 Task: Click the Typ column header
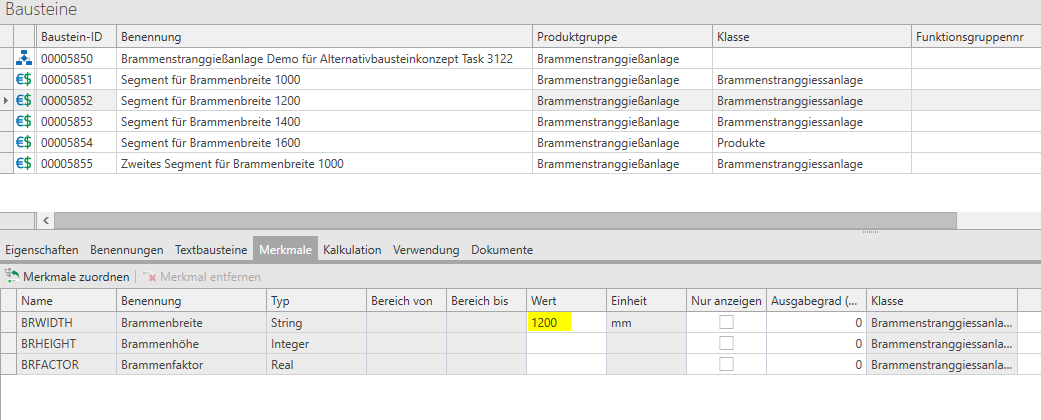point(316,301)
